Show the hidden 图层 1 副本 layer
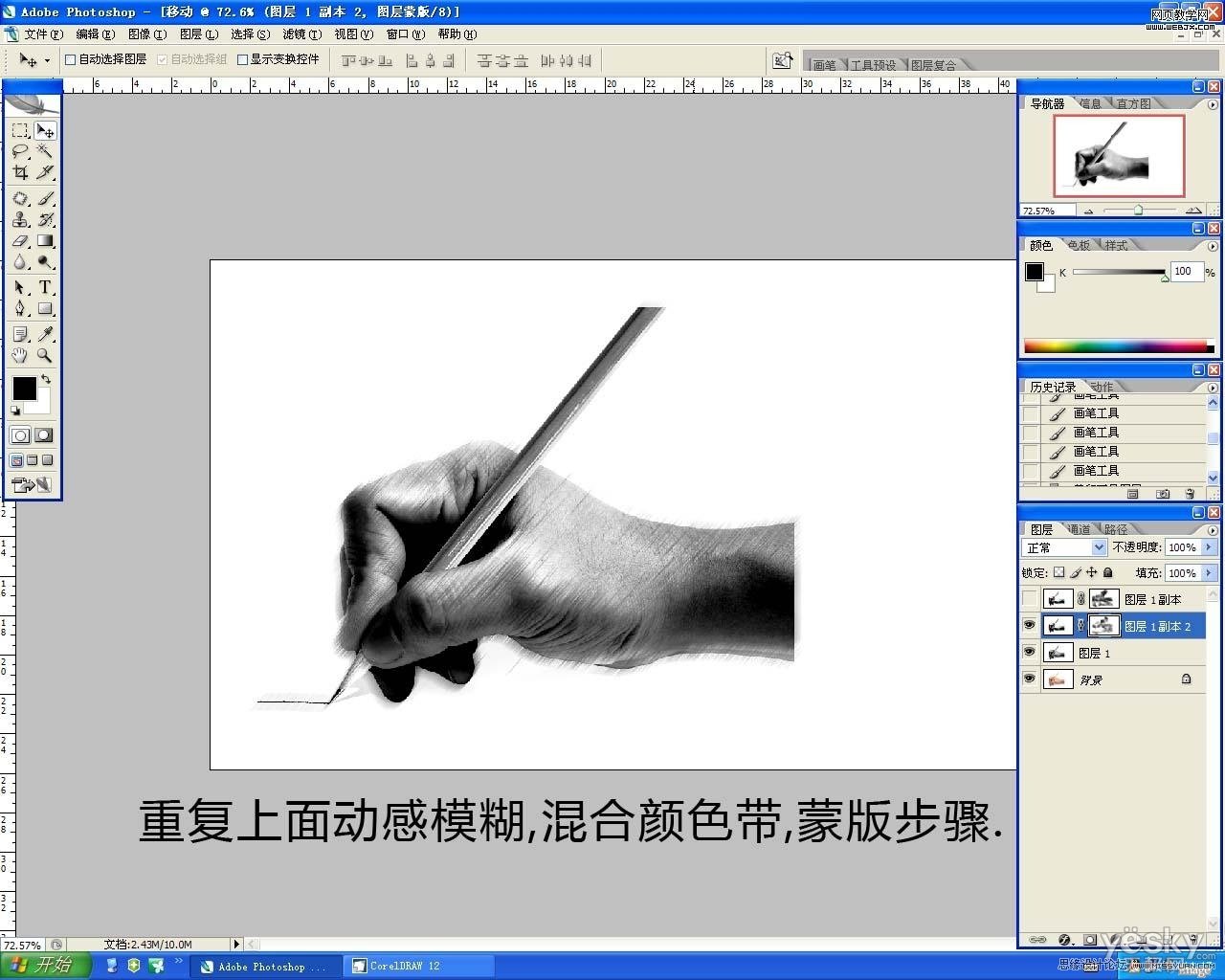This screenshot has height=980, width=1225. (x=1030, y=599)
